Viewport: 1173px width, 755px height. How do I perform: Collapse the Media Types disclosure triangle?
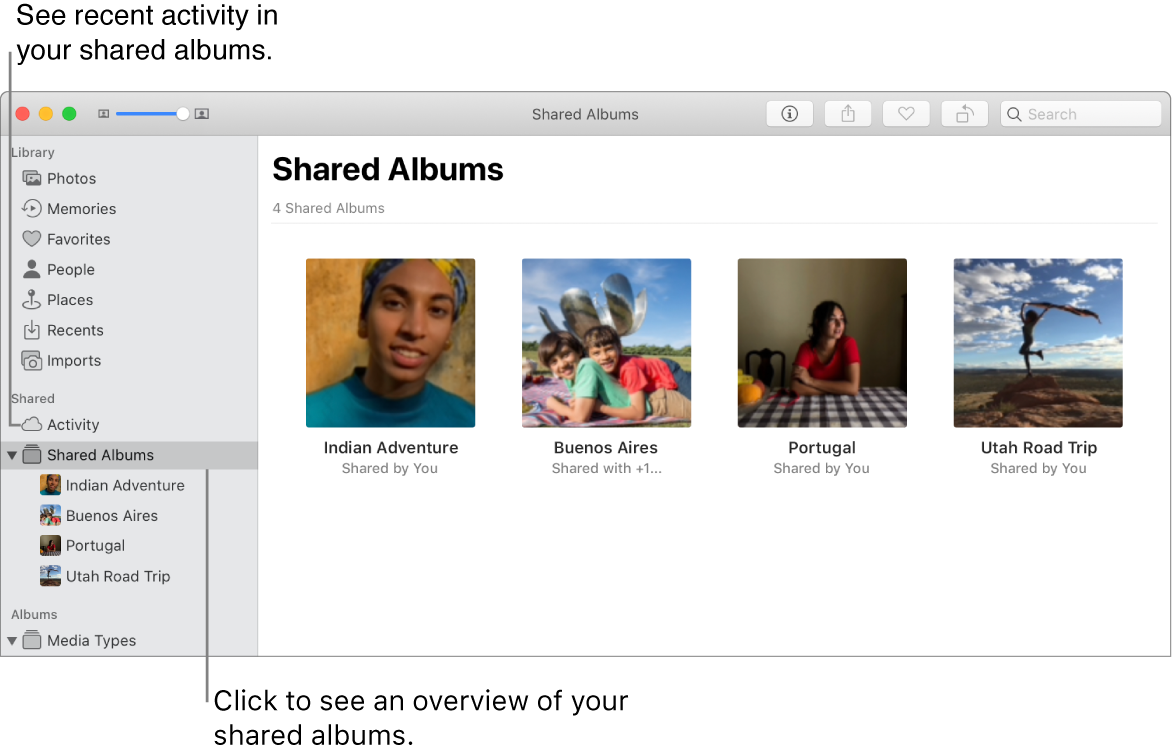[x=12, y=641]
